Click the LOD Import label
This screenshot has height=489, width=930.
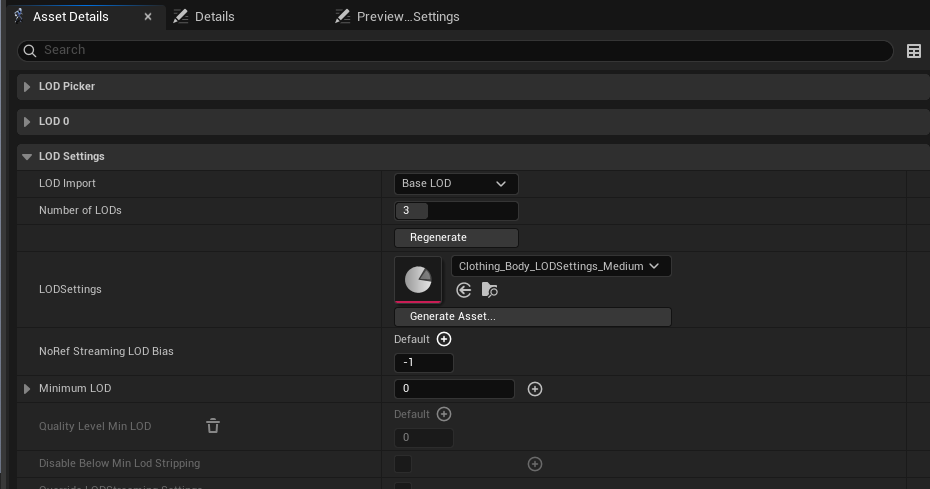(x=67, y=183)
